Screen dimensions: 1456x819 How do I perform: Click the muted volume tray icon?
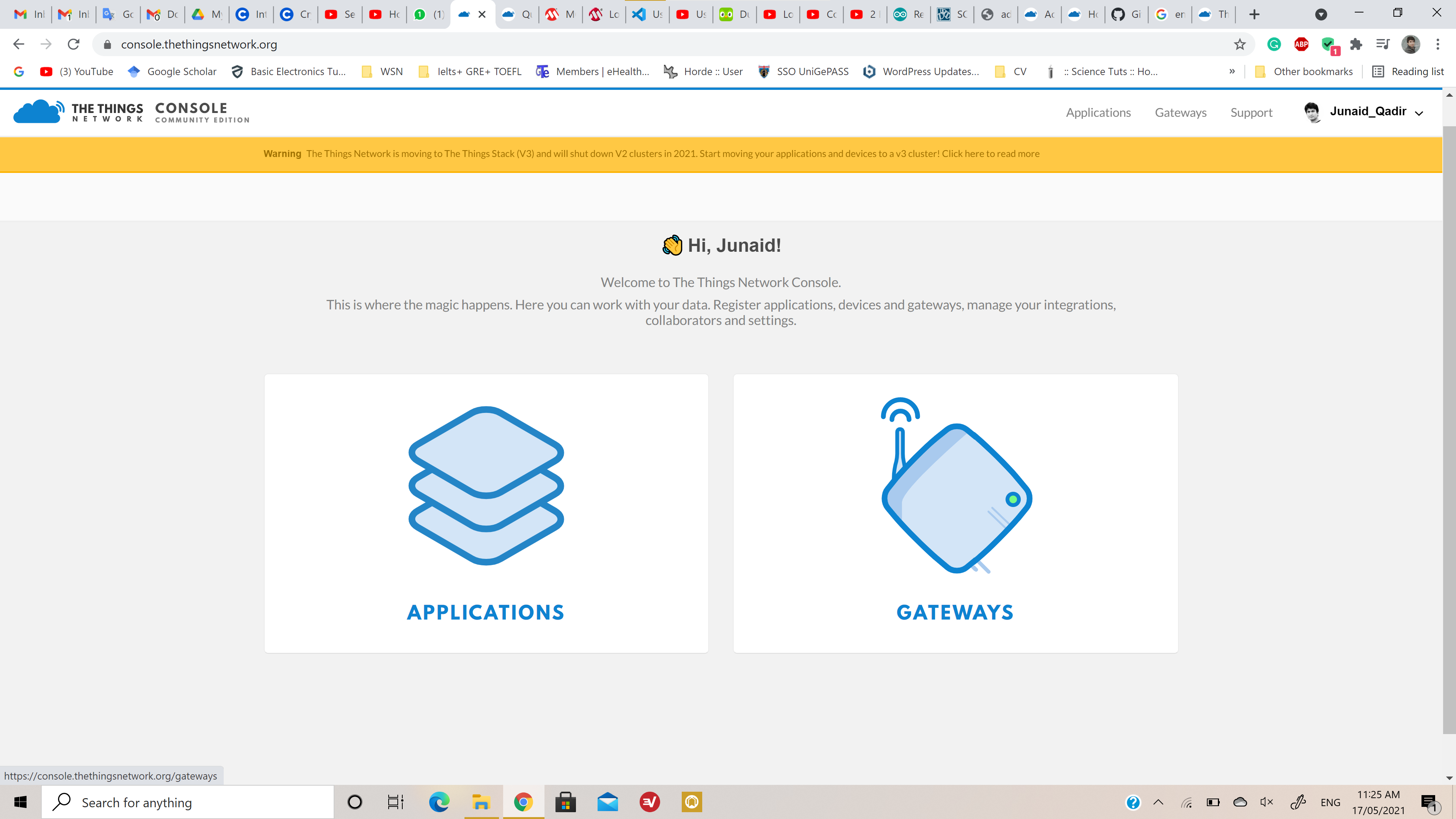[1267, 802]
